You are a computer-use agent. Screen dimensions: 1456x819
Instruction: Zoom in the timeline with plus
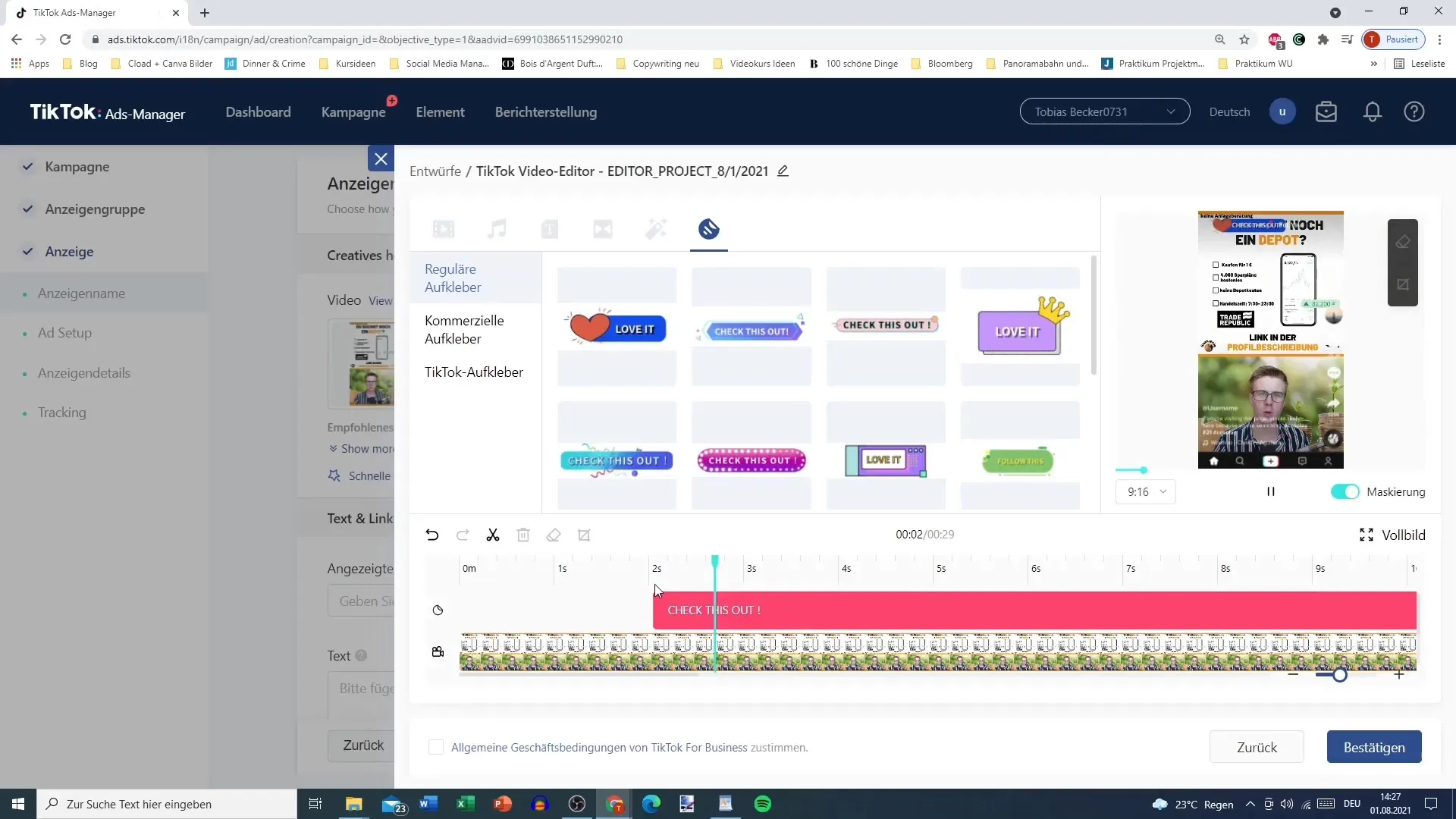pos(1399,675)
